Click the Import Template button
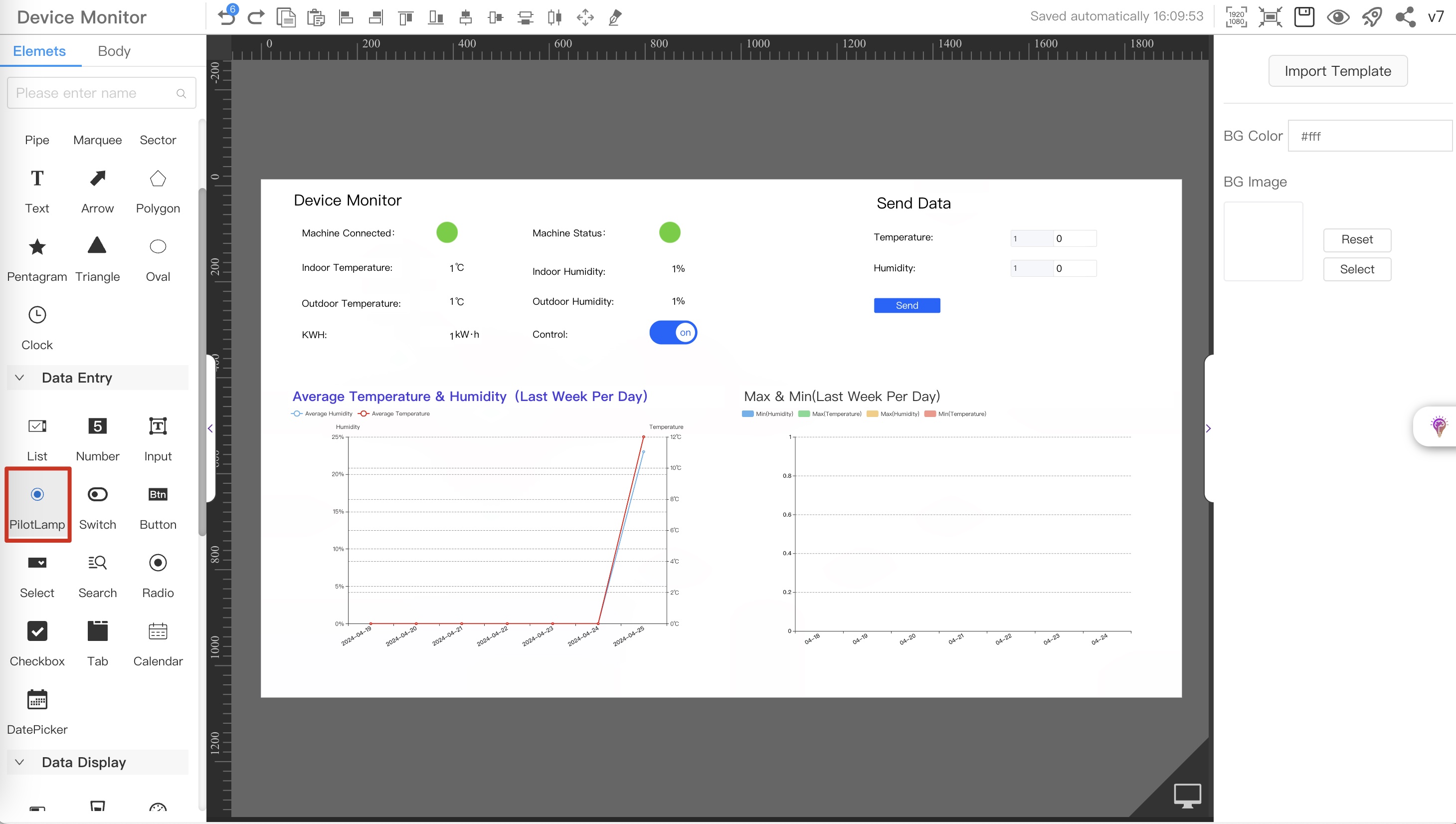Viewport: 1456px width, 824px height. (1338, 71)
